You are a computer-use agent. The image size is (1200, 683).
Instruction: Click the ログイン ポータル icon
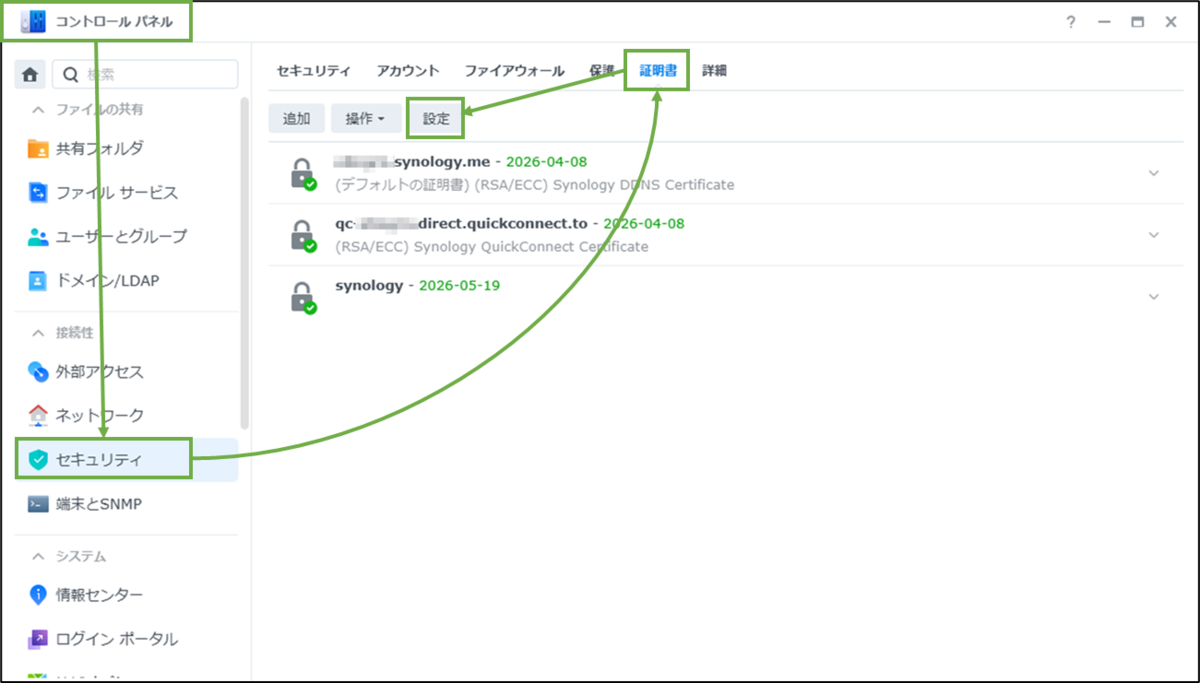(38, 639)
